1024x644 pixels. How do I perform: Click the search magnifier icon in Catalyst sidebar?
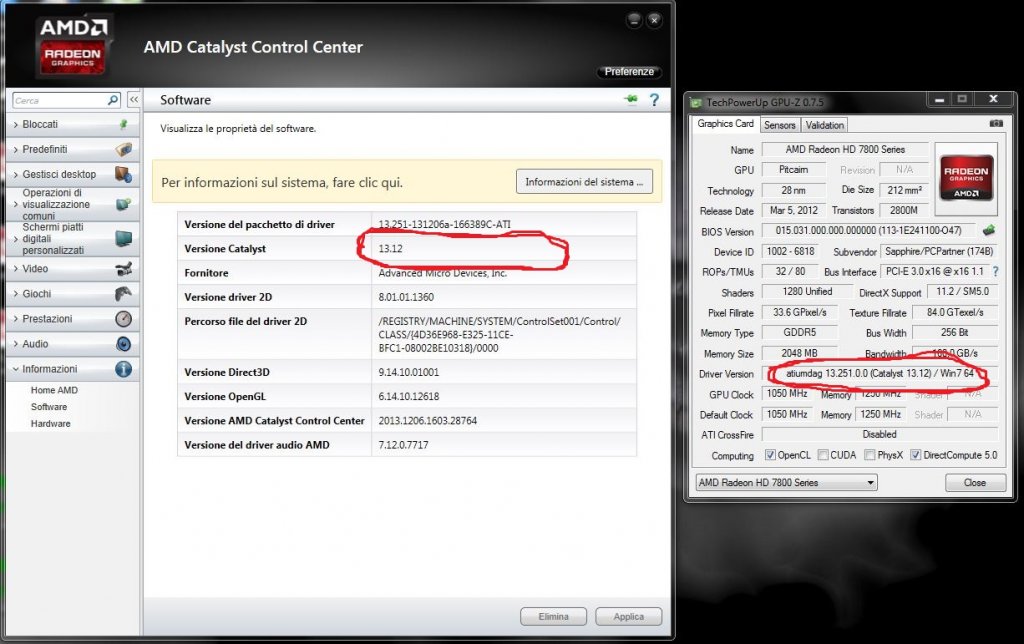[113, 100]
